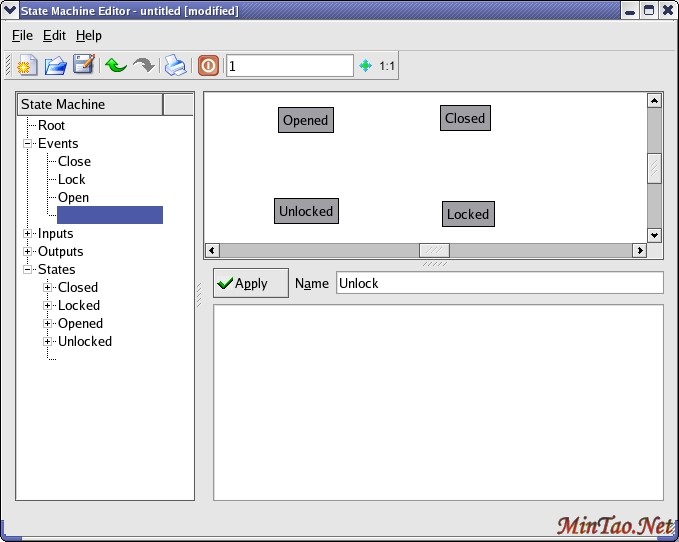Image resolution: width=679 pixels, height=542 pixels.
Task: Open the File menu
Action: tap(22, 35)
